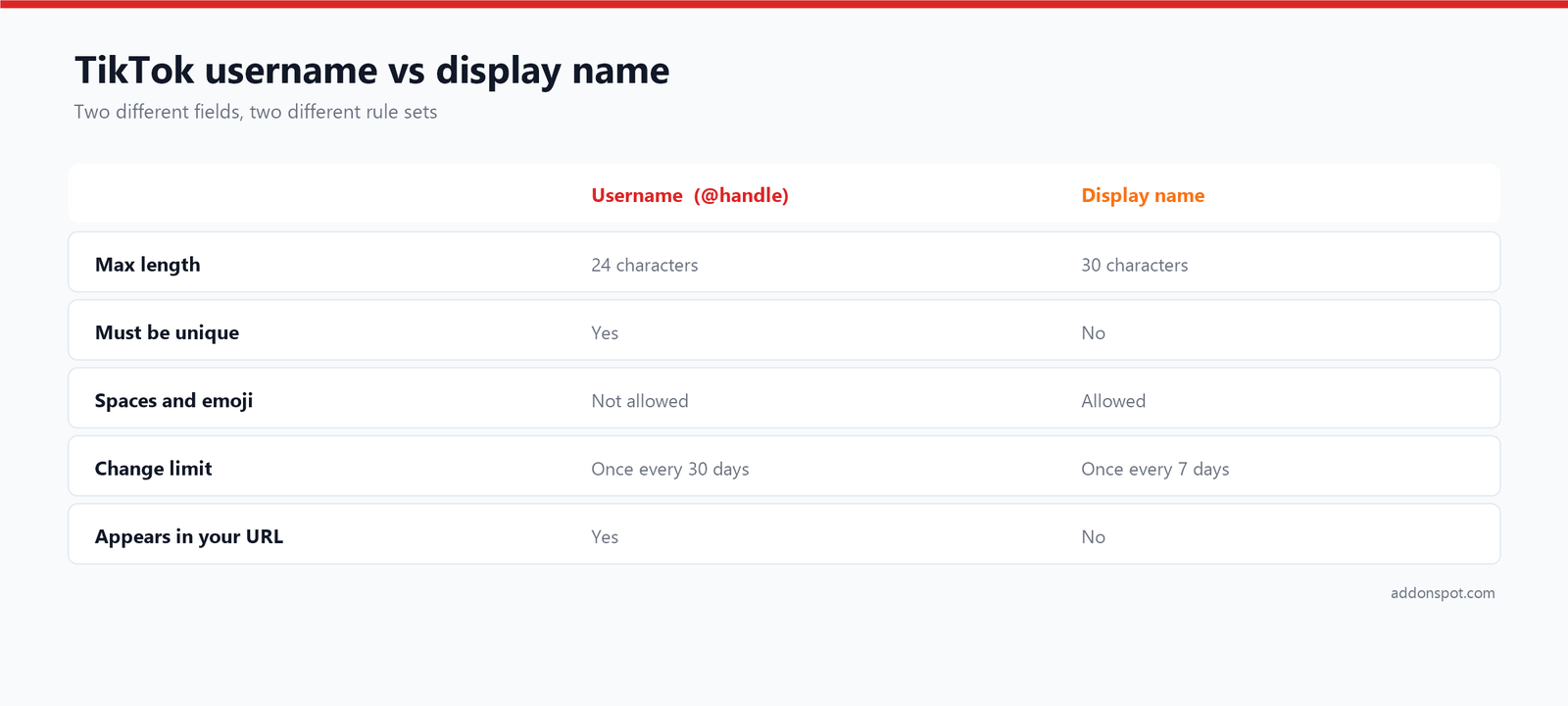Select the "Max length" row label
Viewport: 1568px width, 706px height.
148,265
